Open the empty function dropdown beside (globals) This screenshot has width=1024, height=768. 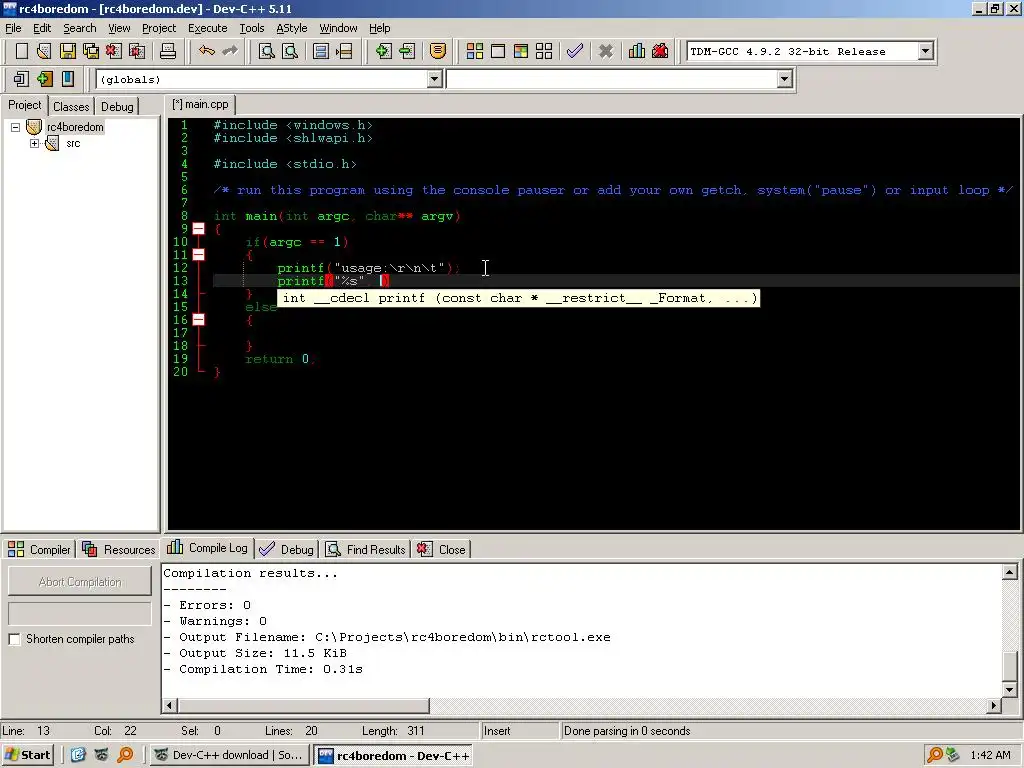tap(784, 79)
